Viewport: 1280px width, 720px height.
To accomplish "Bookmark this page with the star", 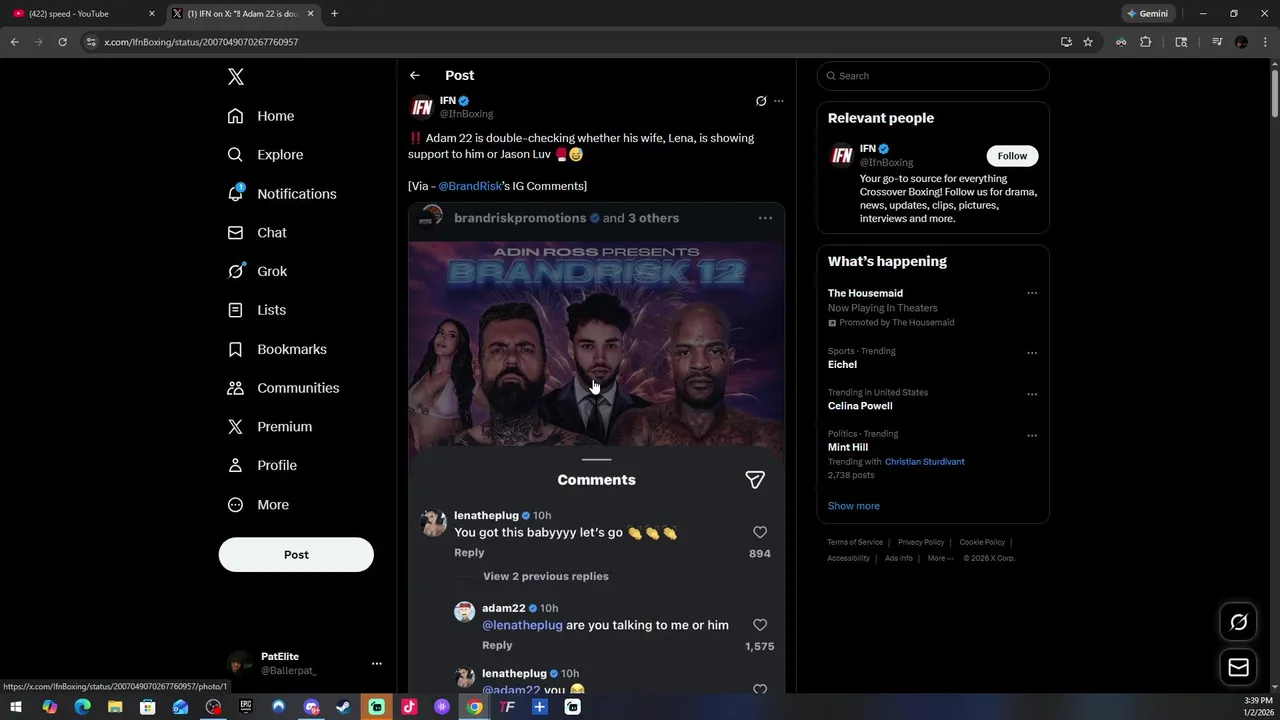I will point(1088,42).
